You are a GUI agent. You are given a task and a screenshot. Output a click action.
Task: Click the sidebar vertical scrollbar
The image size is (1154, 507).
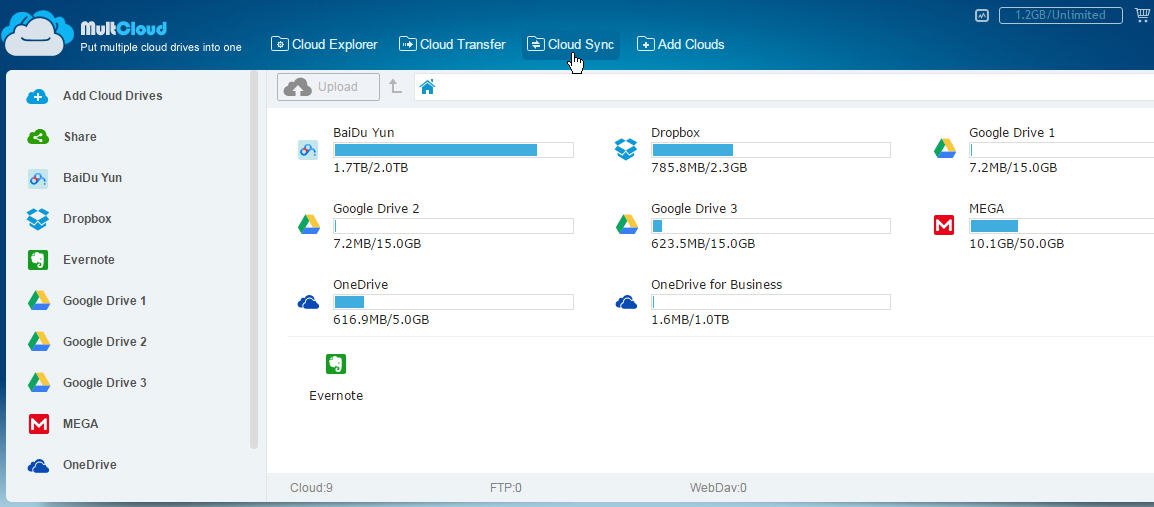click(254, 259)
